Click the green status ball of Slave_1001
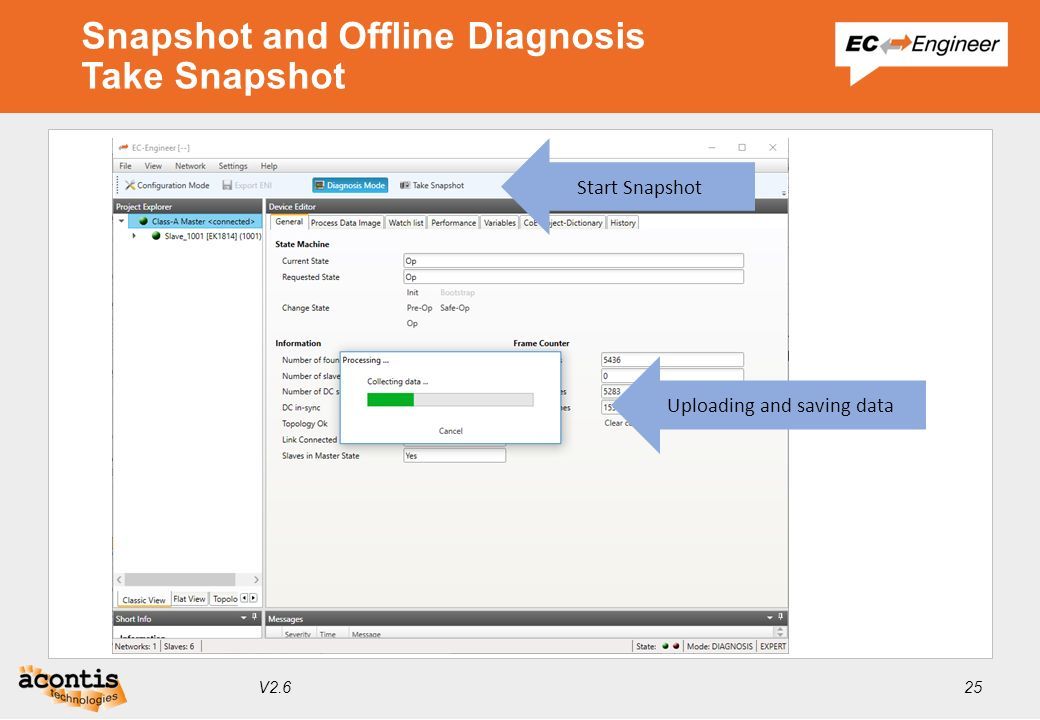 coord(156,236)
